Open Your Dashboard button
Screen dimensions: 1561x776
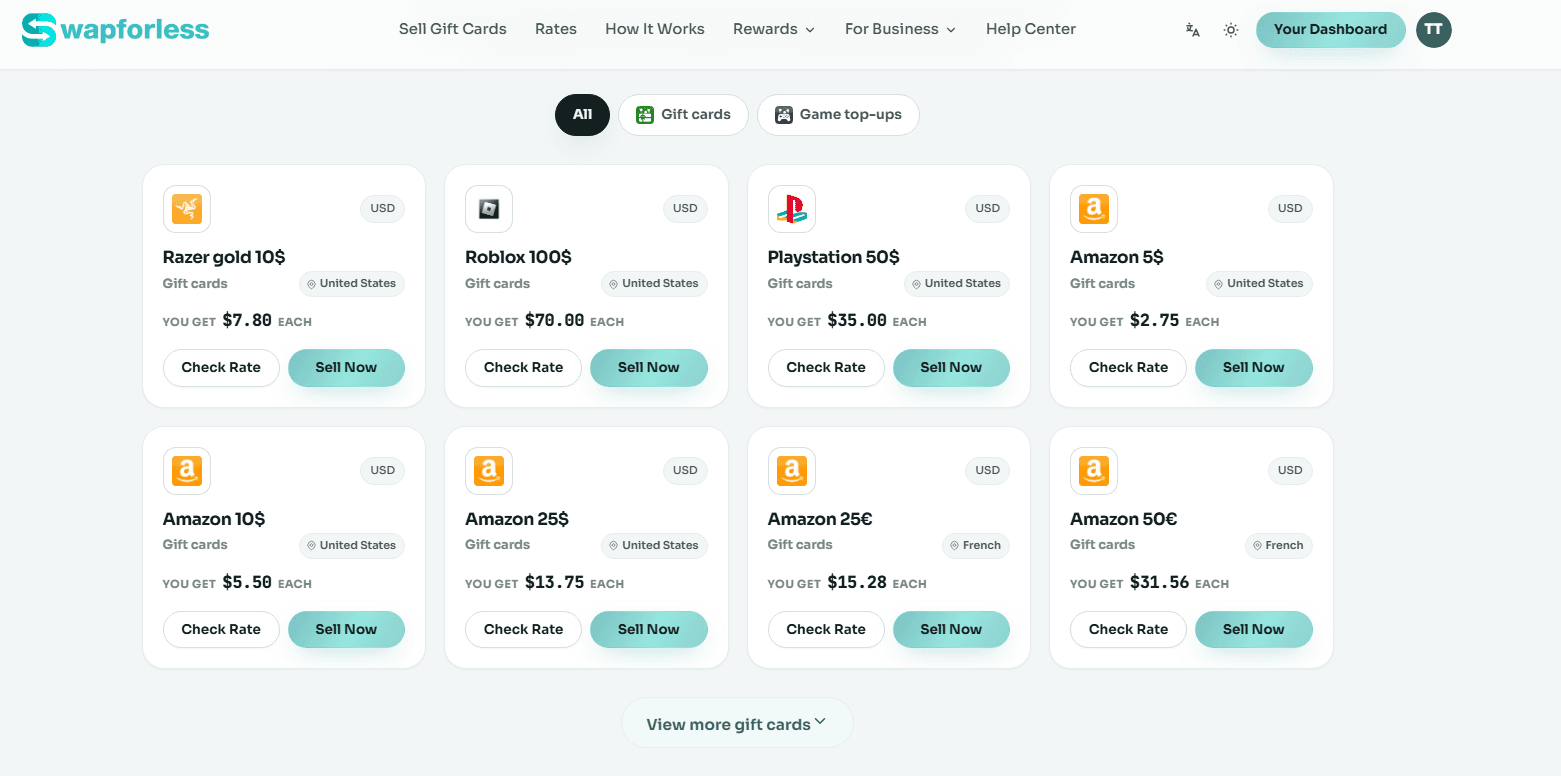pos(1331,30)
